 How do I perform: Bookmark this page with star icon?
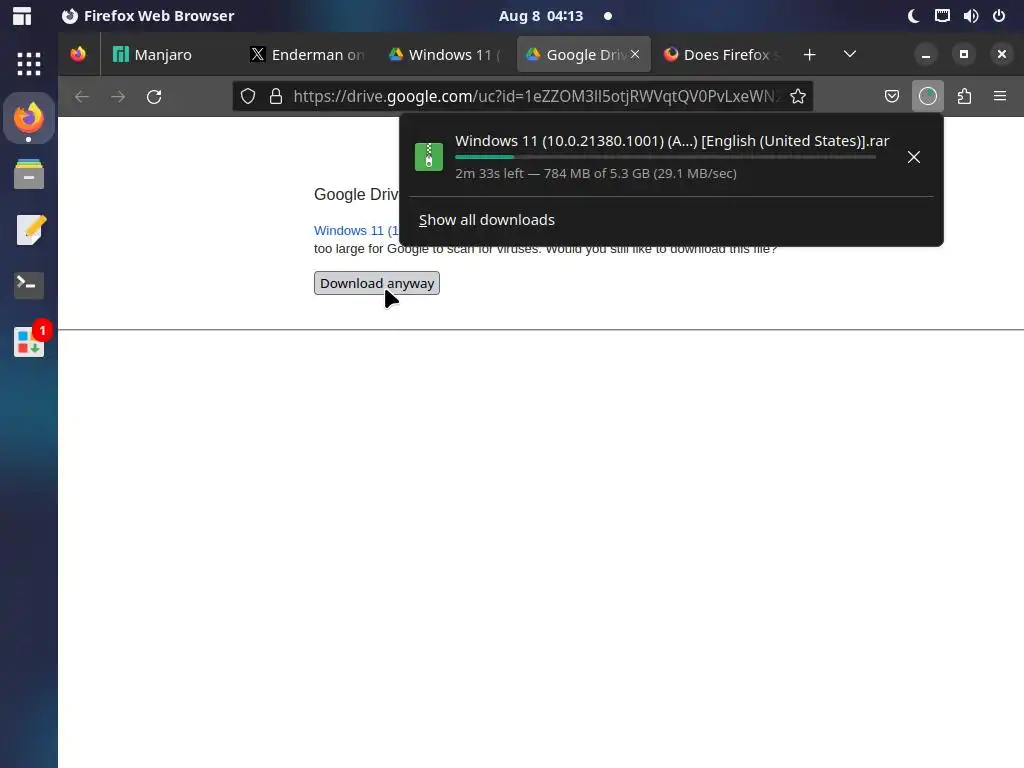797,97
